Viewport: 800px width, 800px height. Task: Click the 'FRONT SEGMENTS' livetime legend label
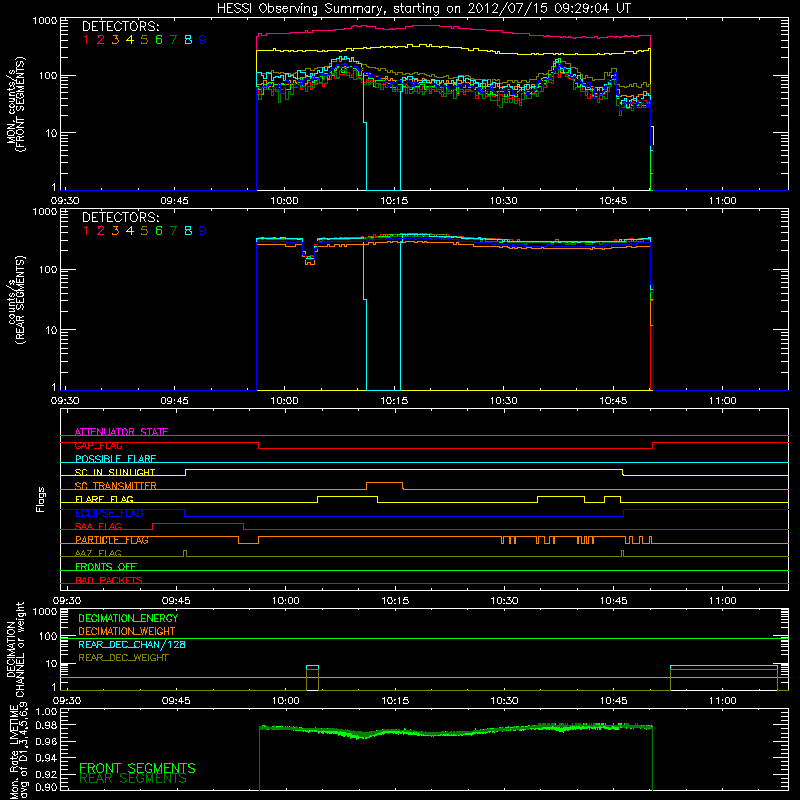coord(137,768)
